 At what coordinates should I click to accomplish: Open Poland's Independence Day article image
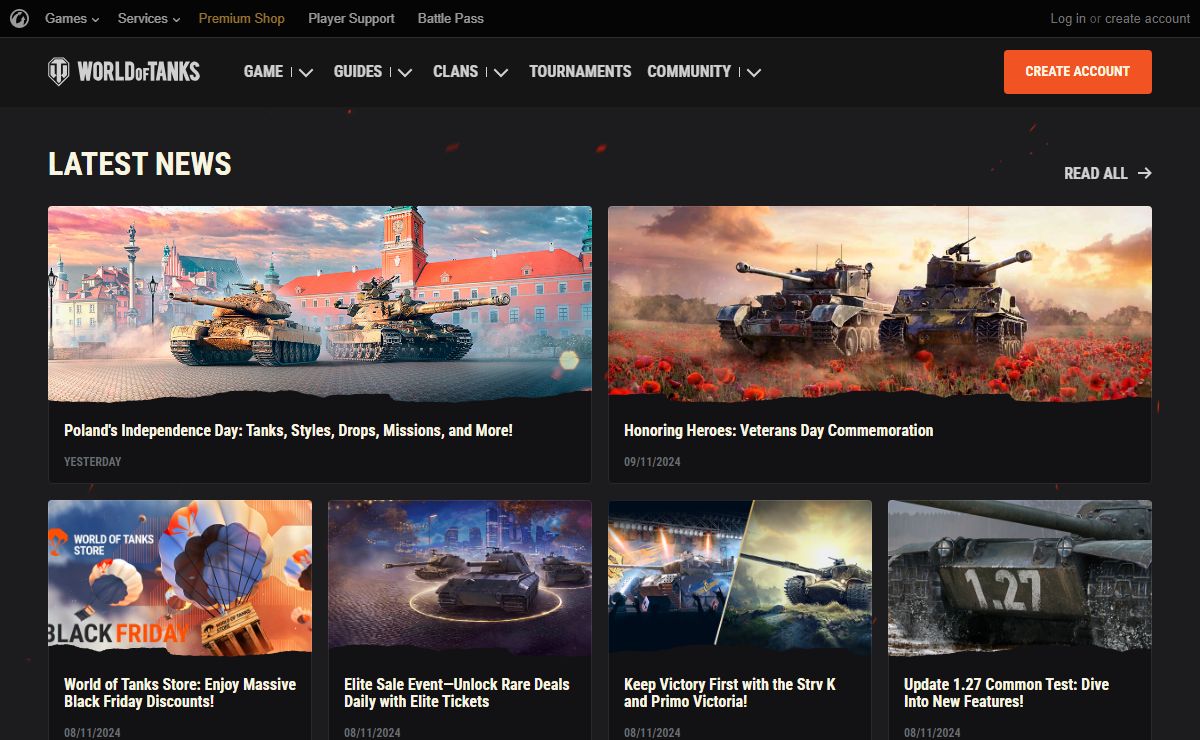[x=320, y=303]
